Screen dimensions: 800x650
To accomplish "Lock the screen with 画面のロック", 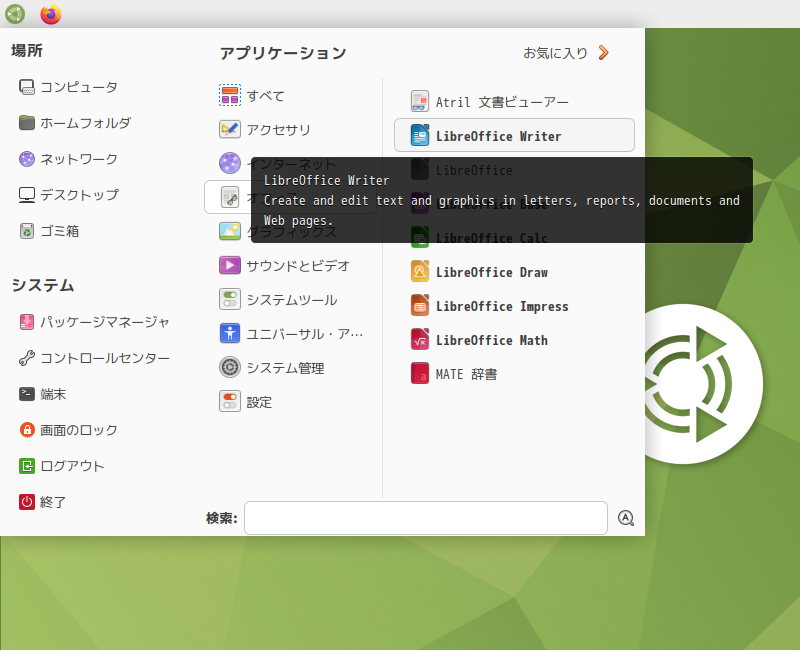I will point(68,430).
